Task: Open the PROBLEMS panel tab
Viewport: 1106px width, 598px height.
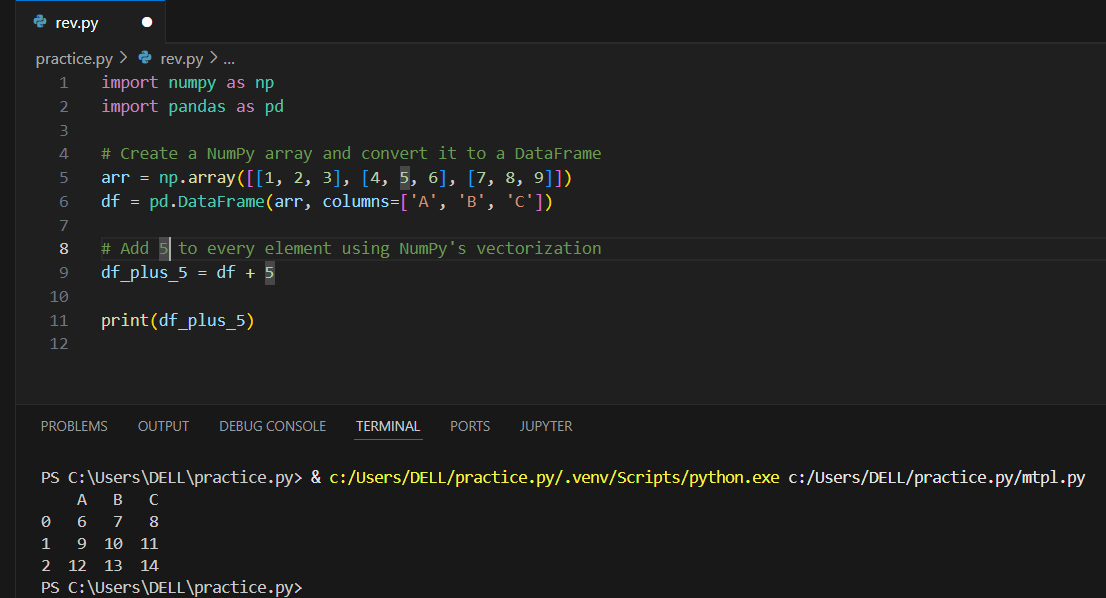Action: point(74,426)
